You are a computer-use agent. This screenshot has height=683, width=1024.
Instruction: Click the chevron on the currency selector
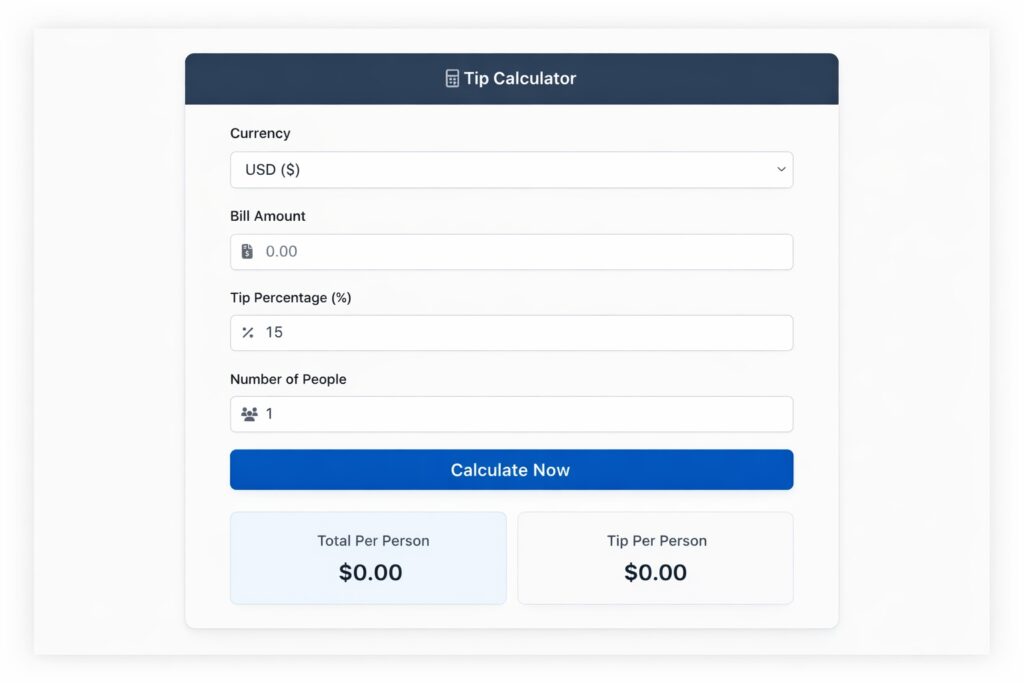pos(780,170)
